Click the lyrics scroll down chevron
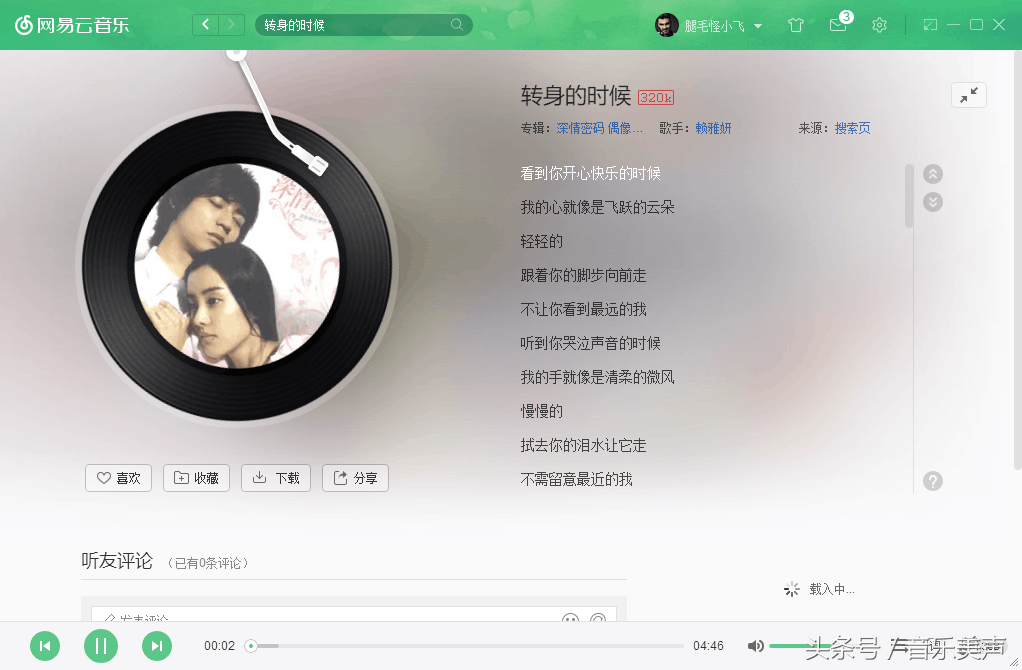 pyautogui.click(x=933, y=202)
